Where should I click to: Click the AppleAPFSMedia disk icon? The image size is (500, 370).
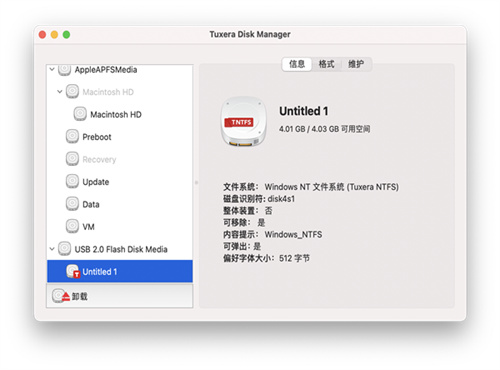(x=64, y=70)
